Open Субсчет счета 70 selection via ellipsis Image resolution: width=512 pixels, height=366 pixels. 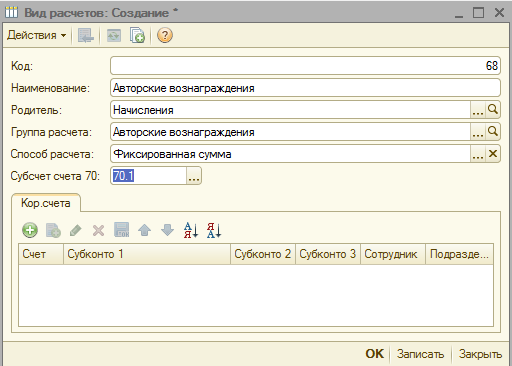194,176
